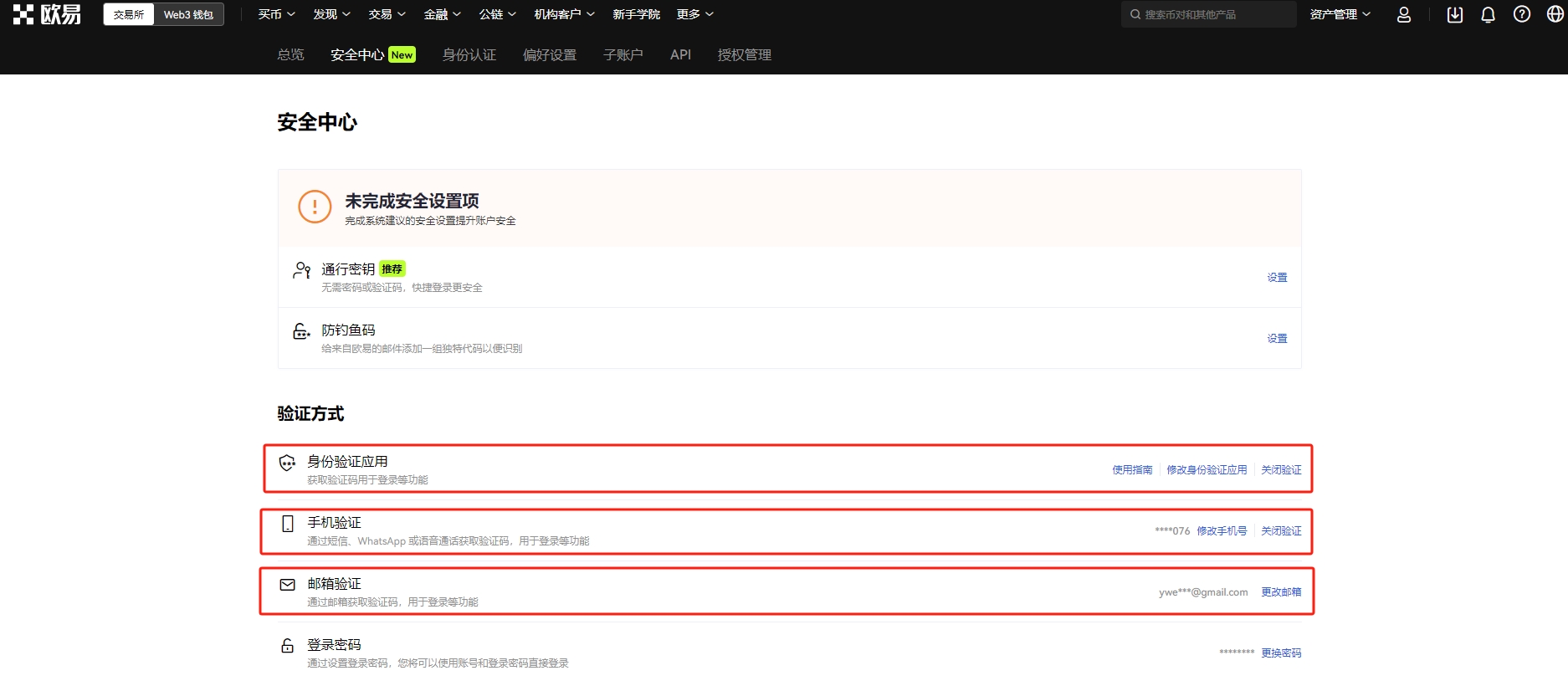Expand the 更多 dropdown menu

pos(694,14)
